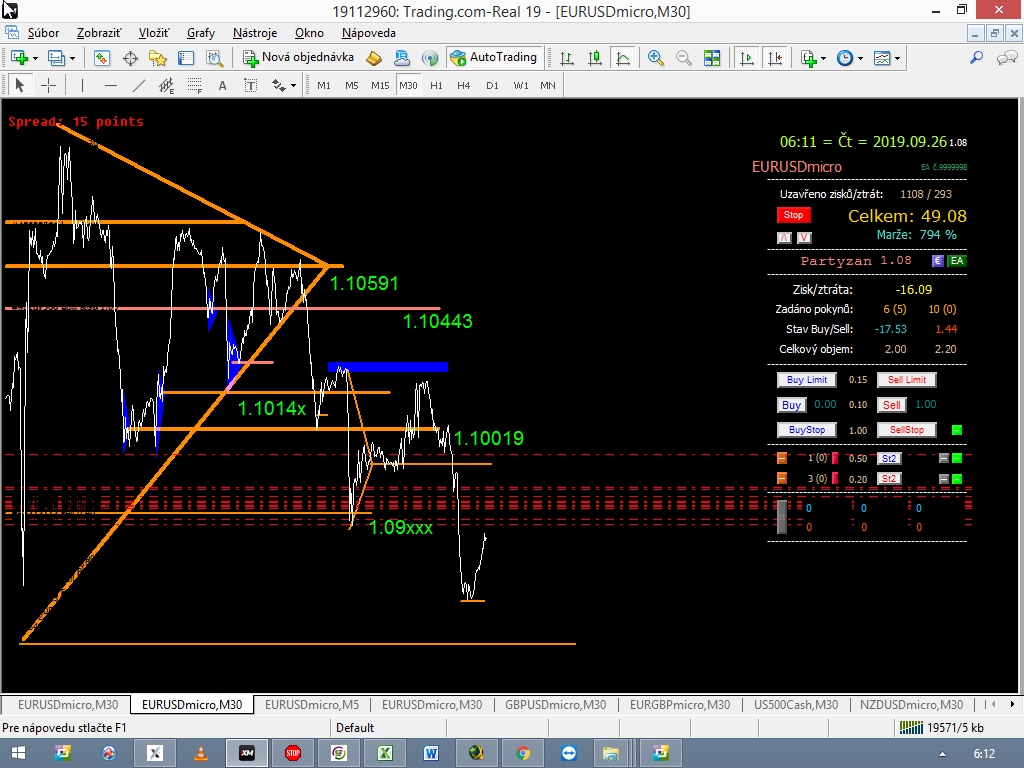The image size is (1024, 768).
Task: Toggle the green square beside SellStop
Action: pos(956,430)
